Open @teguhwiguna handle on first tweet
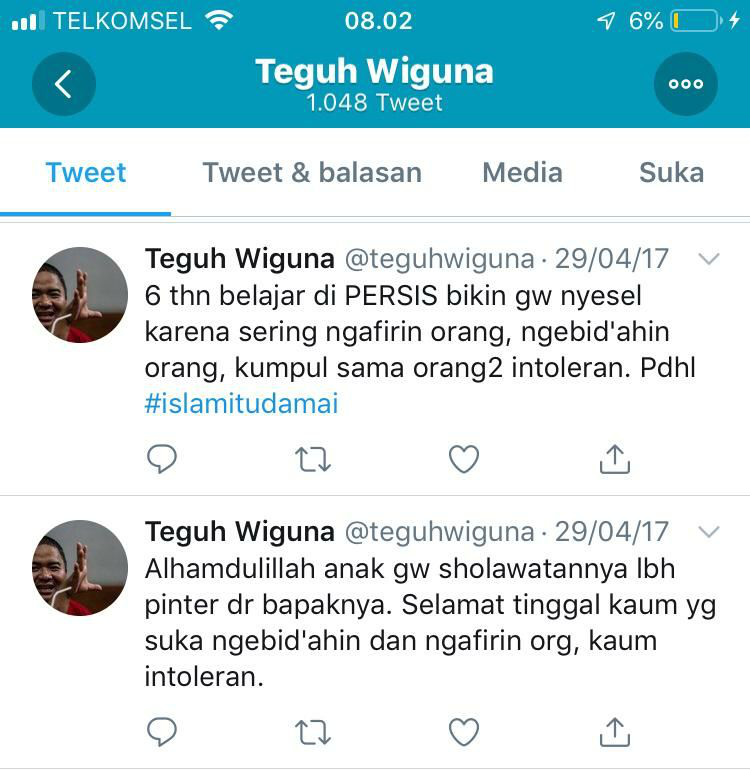 pos(439,259)
